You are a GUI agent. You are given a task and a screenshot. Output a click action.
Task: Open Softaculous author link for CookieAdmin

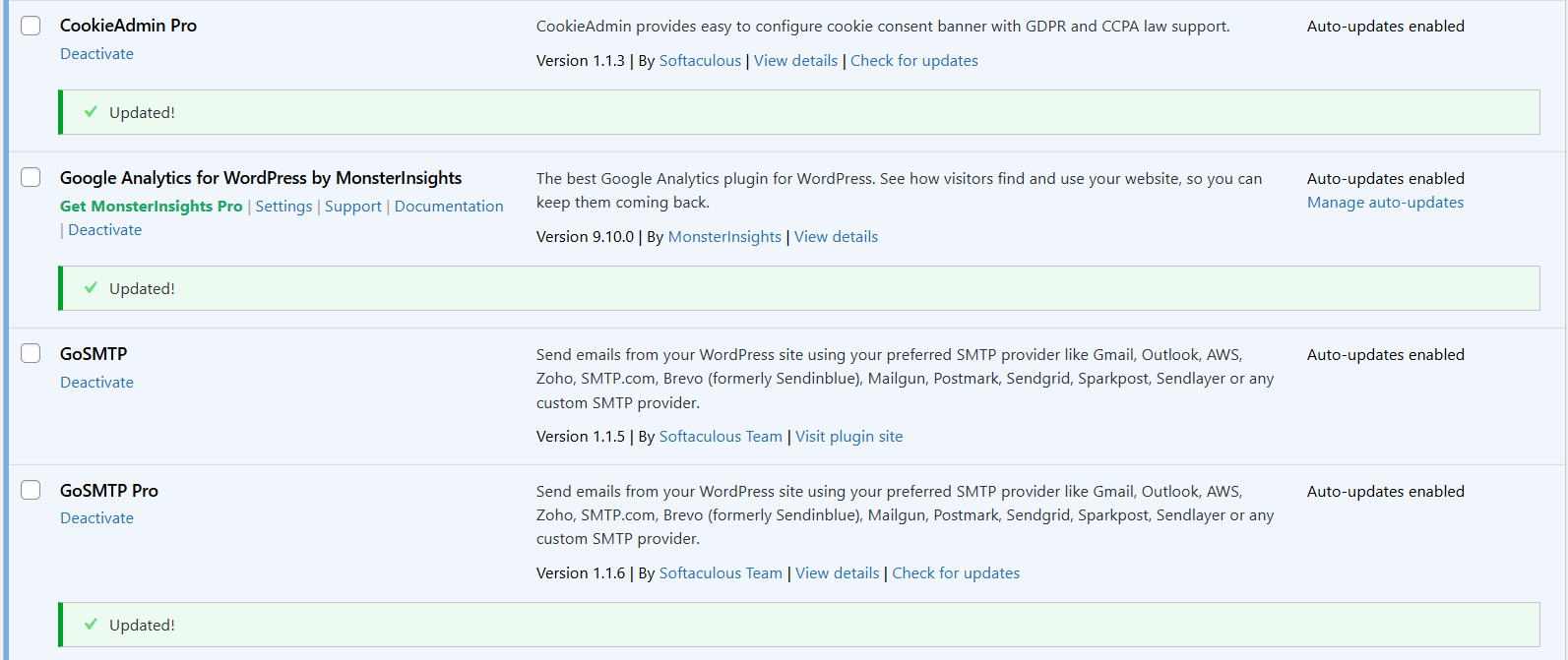point(700,61)
